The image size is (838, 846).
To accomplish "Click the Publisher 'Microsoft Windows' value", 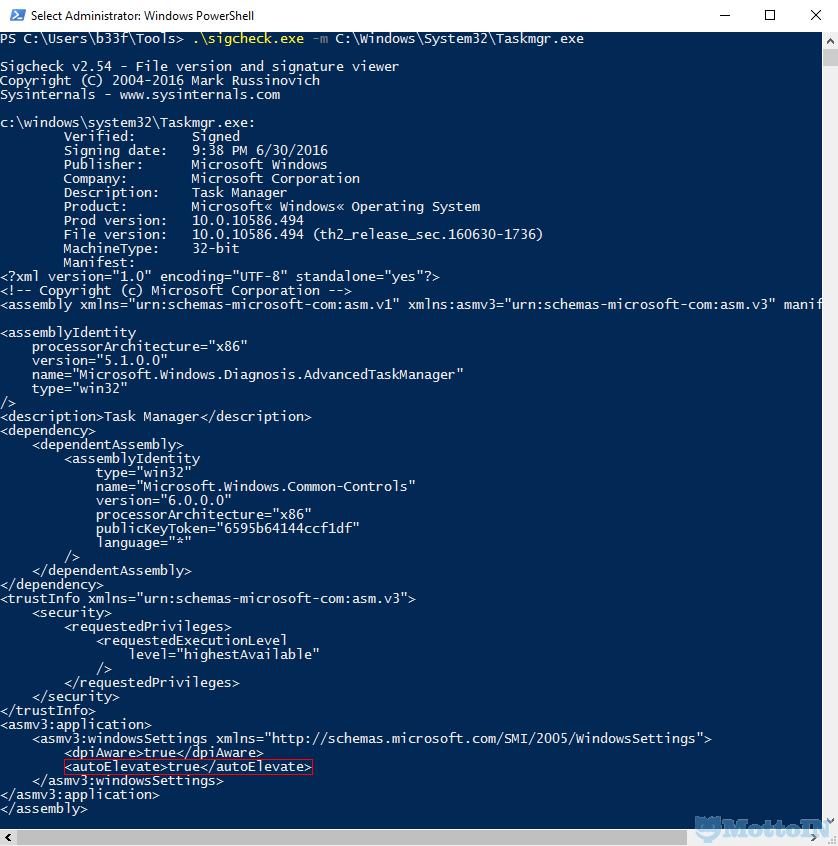I will [259, 165].
